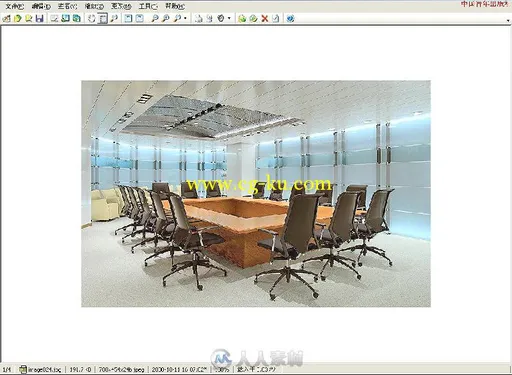Click the file type icon in the status bar

tap(23, 369)
